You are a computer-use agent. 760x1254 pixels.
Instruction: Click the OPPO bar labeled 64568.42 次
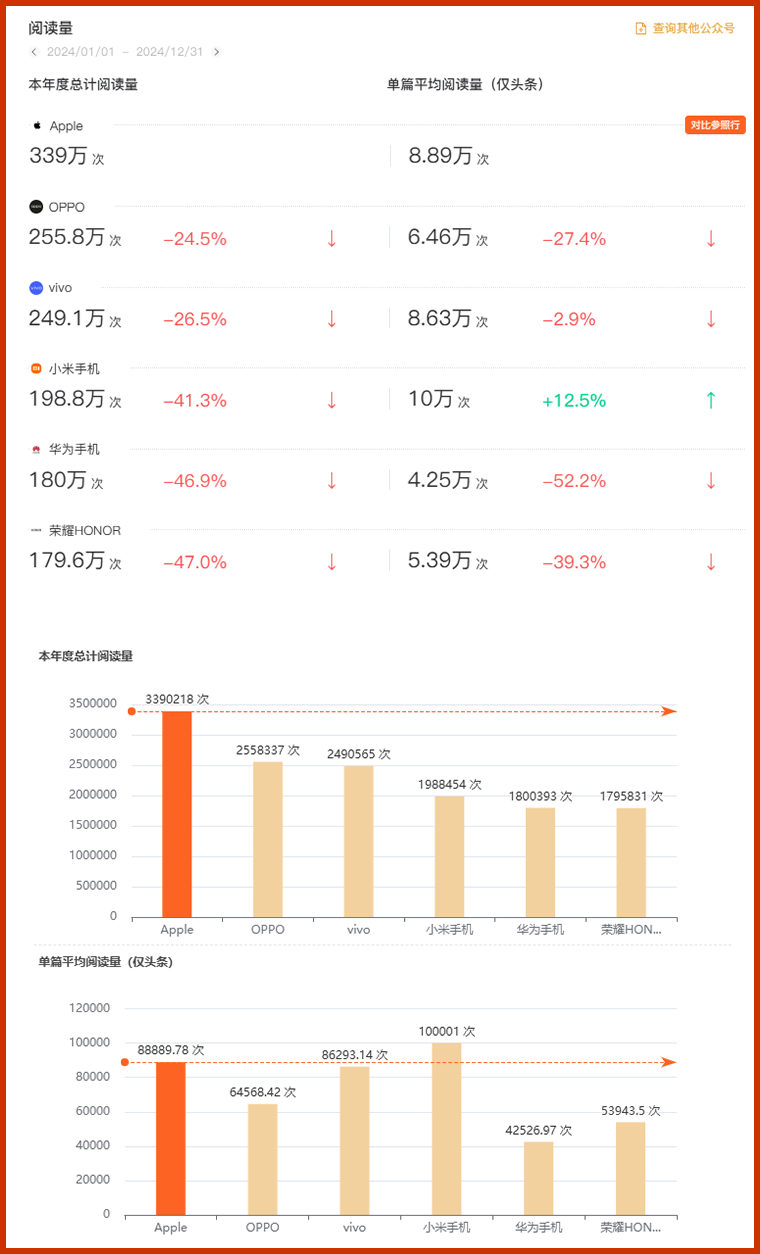(262, 1160)
